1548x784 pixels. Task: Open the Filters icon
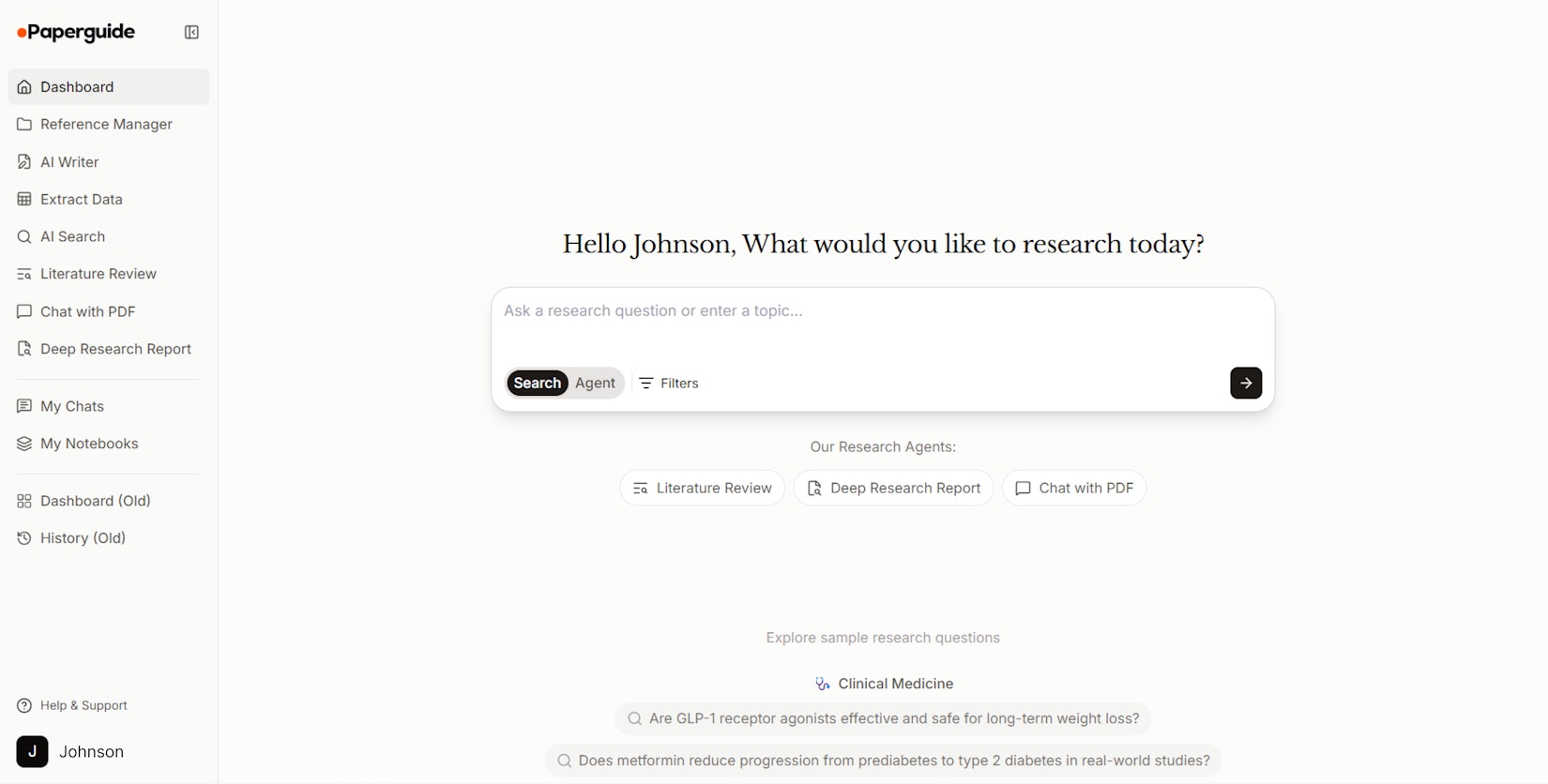click(646, 383)
